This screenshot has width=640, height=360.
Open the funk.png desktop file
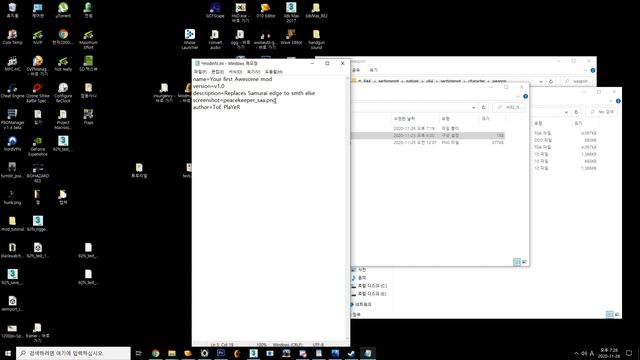point(12,197)
